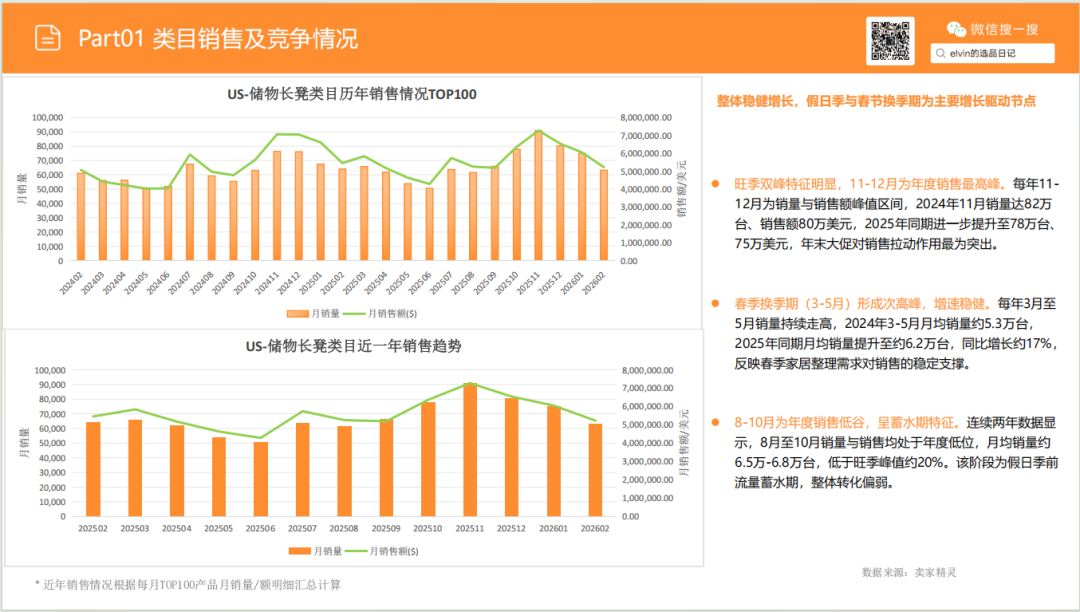This screenshot has width=1080, height=612.
Task: Open the QR code in the top right
Action: point(891,38)
